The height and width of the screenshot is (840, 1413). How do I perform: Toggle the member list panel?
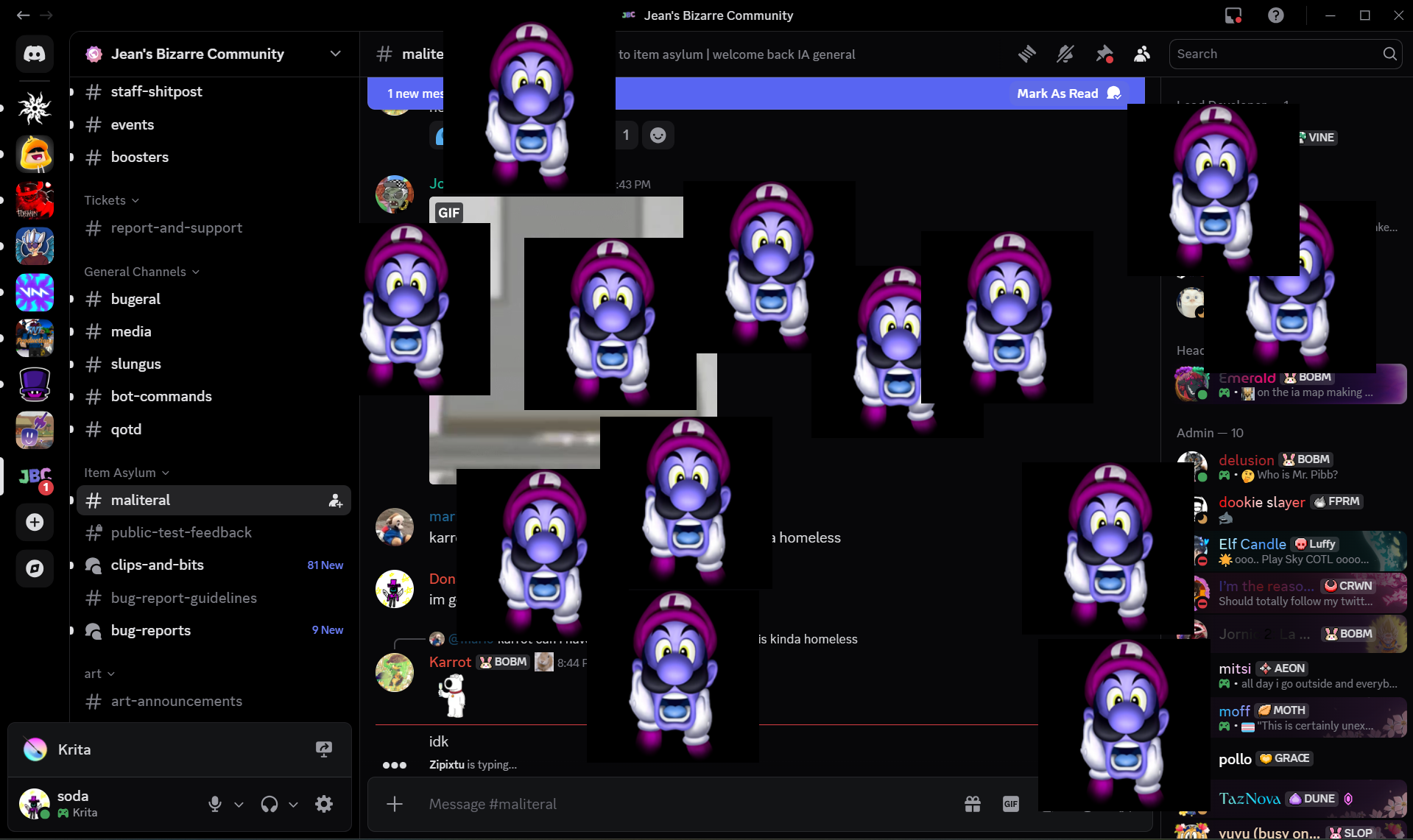[x=1142, y=54]
